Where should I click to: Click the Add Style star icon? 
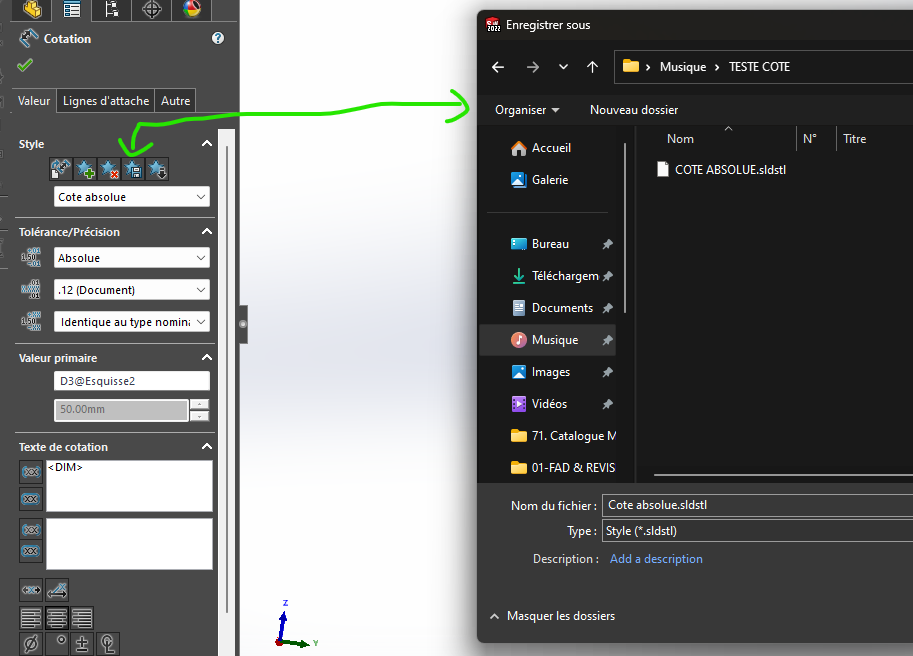pyautogui.click(x=85, y=170)
